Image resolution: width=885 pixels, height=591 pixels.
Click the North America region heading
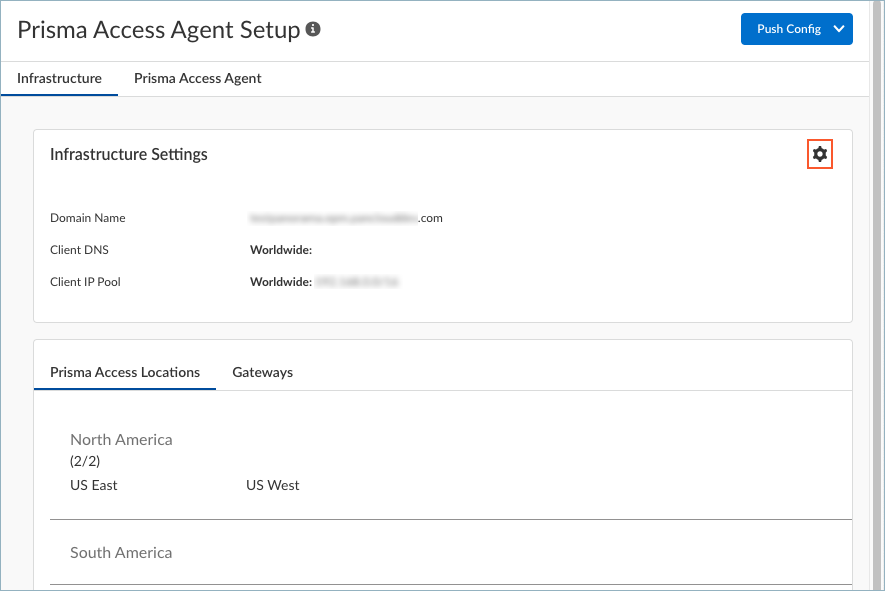121,439
